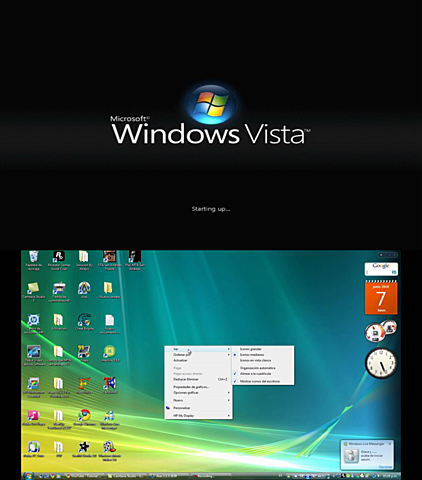Click Actualizar in the context menu
This screenshot has height=480, width=422.
tap(198, 360)
